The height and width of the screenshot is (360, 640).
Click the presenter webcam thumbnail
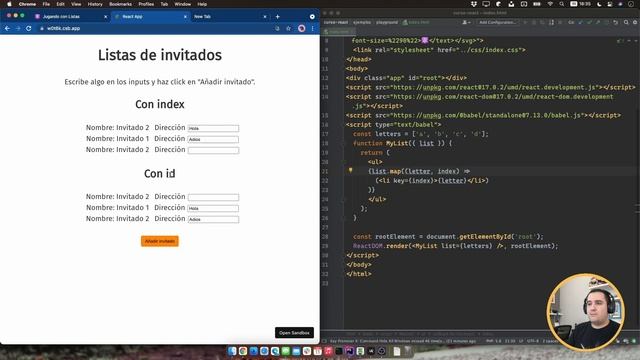(585, 312)
